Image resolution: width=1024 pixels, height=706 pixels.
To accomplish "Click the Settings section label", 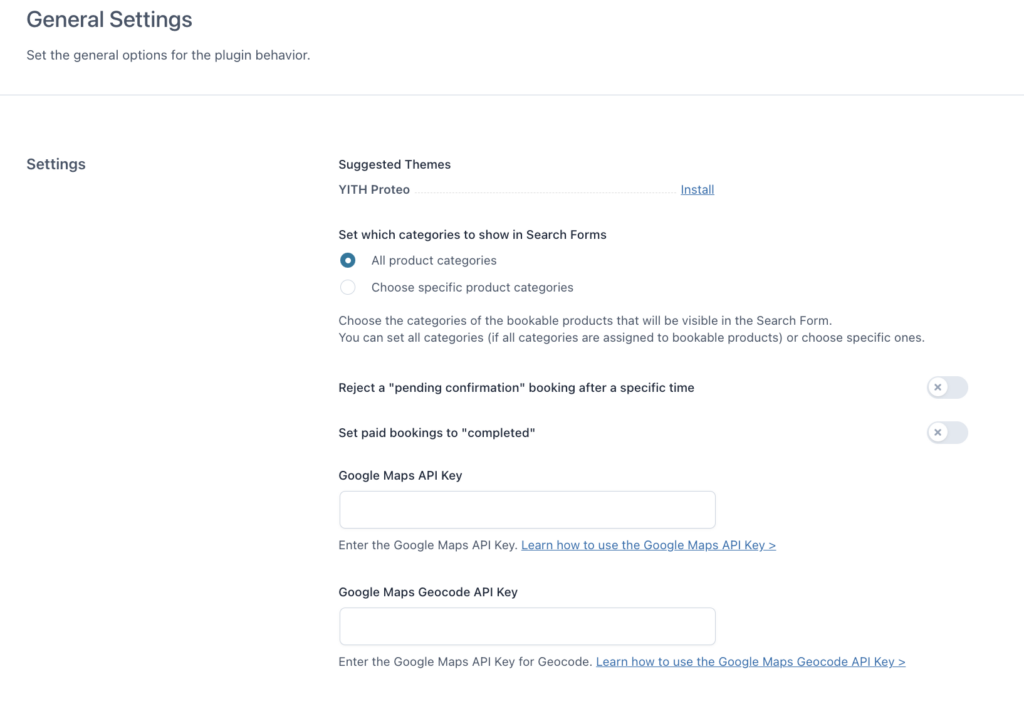I will (x=56, y=164).
